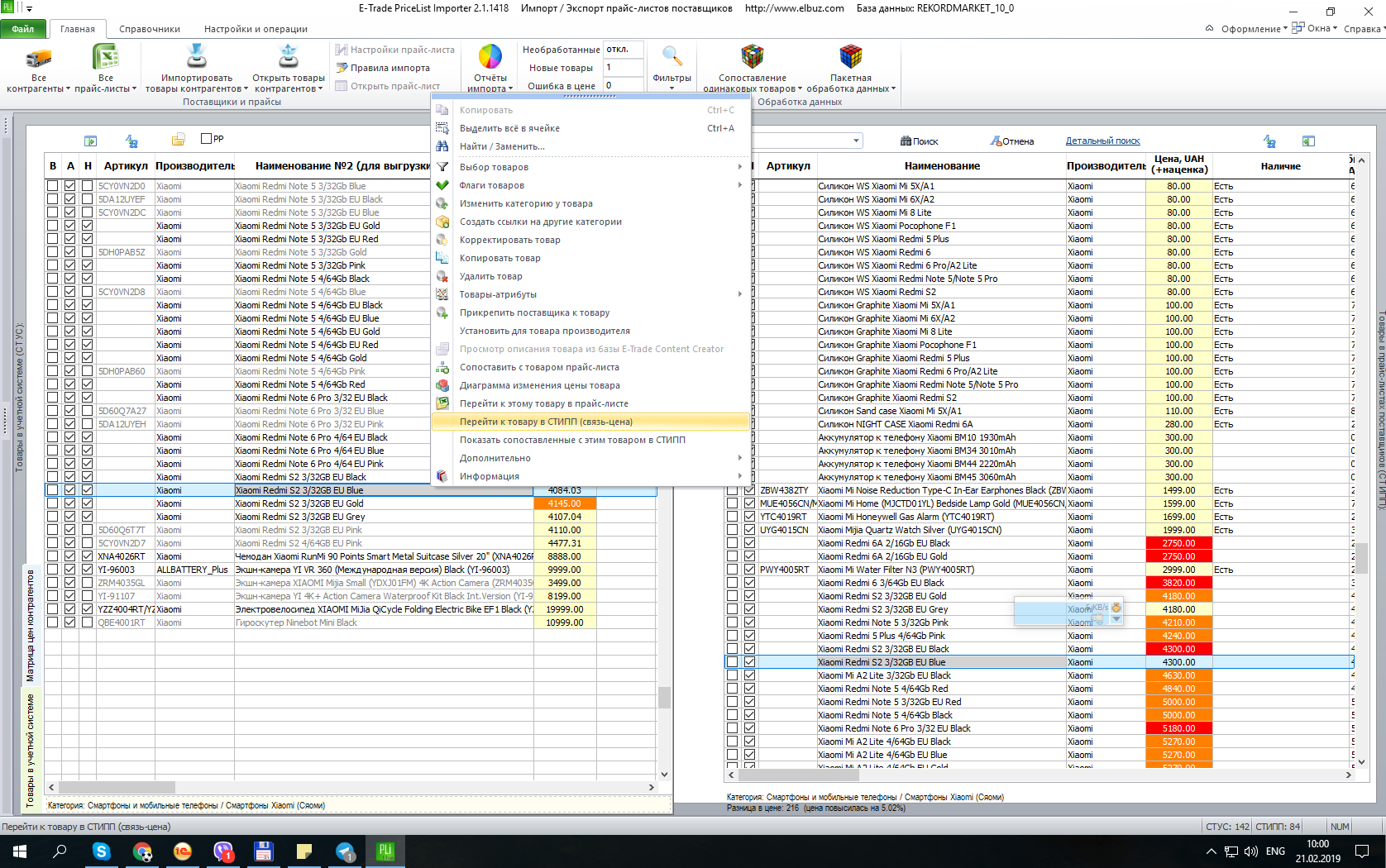Toggle the 'PP' checkbox
Viewport: 1386px width, 868px height.
pyautogui.click(x=207, y=139)
